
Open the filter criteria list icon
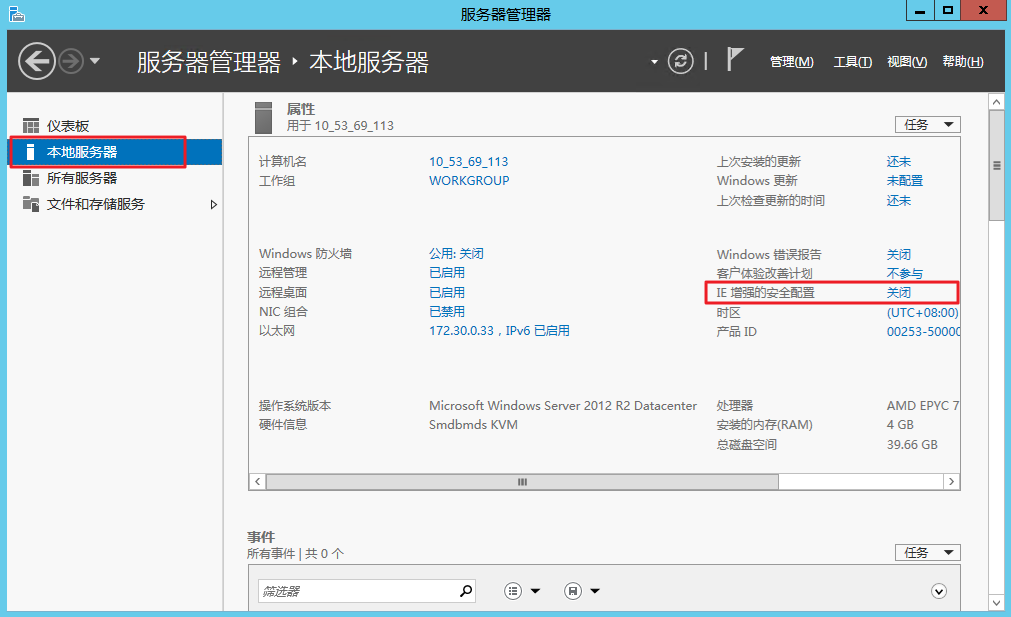[x=513, y=591]
